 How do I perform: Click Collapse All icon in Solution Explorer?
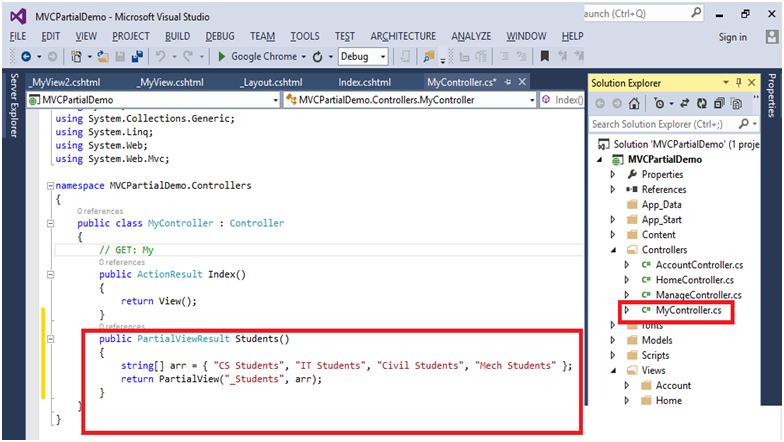point(719,104)
